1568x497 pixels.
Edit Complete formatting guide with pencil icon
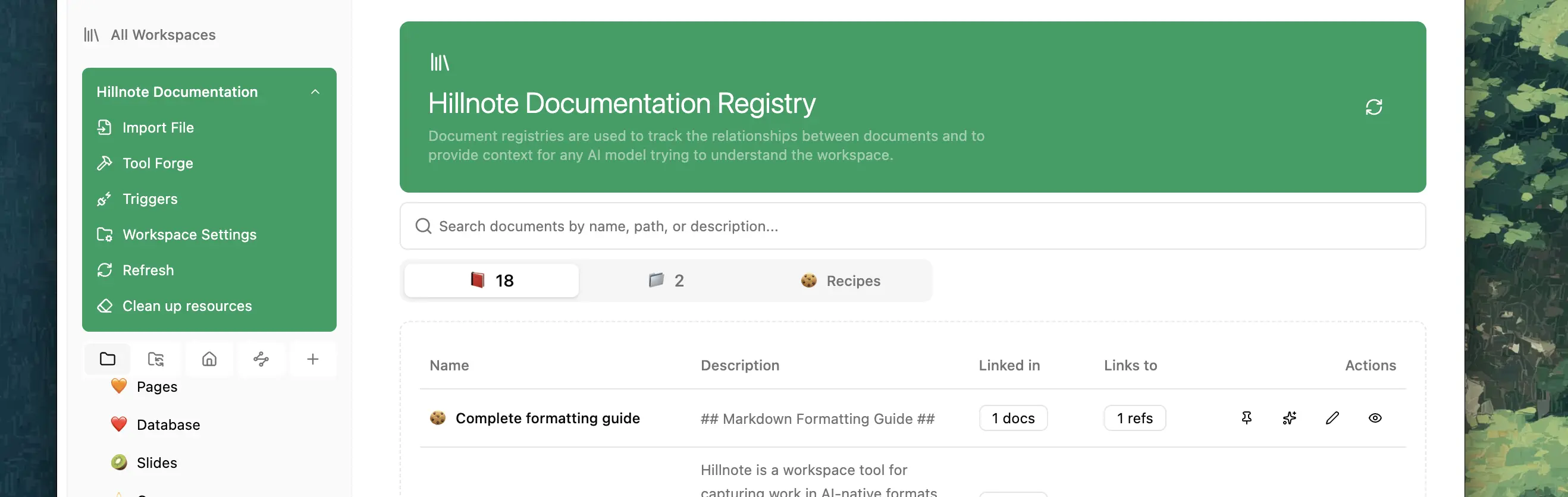point(1332,418)
